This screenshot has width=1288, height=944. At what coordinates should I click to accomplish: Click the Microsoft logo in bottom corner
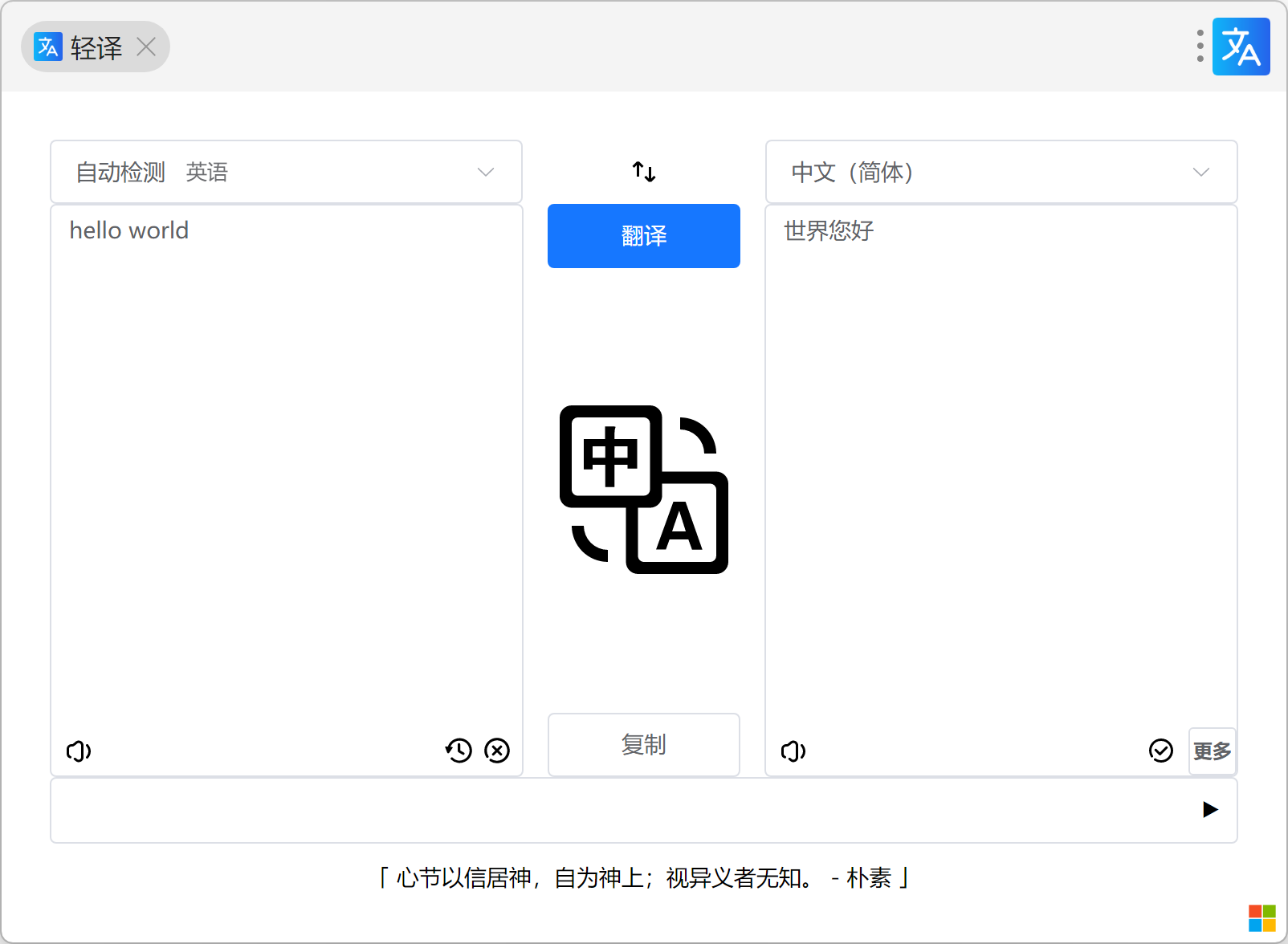pyautogui.click(x=1262, y=918)
